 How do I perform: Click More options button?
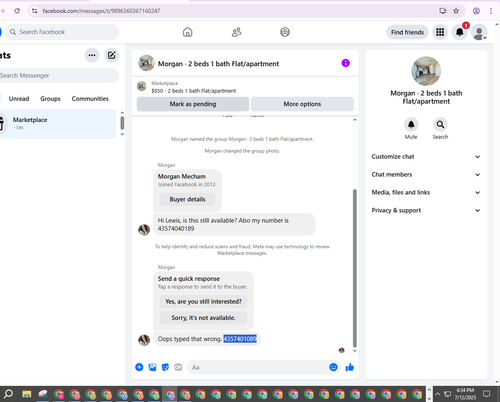pyautogui.click(x=302, y=104)
